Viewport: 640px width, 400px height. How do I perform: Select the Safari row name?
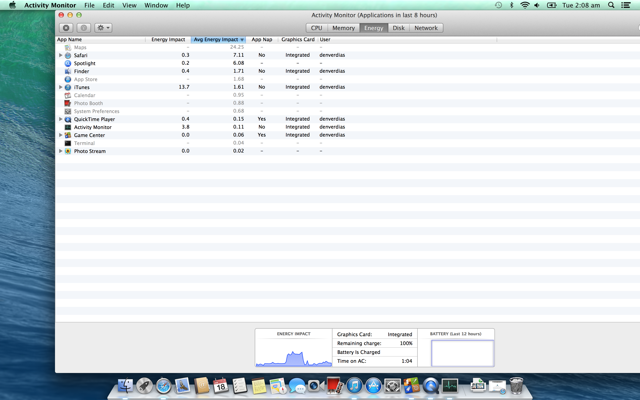click(x=80, y=55)
